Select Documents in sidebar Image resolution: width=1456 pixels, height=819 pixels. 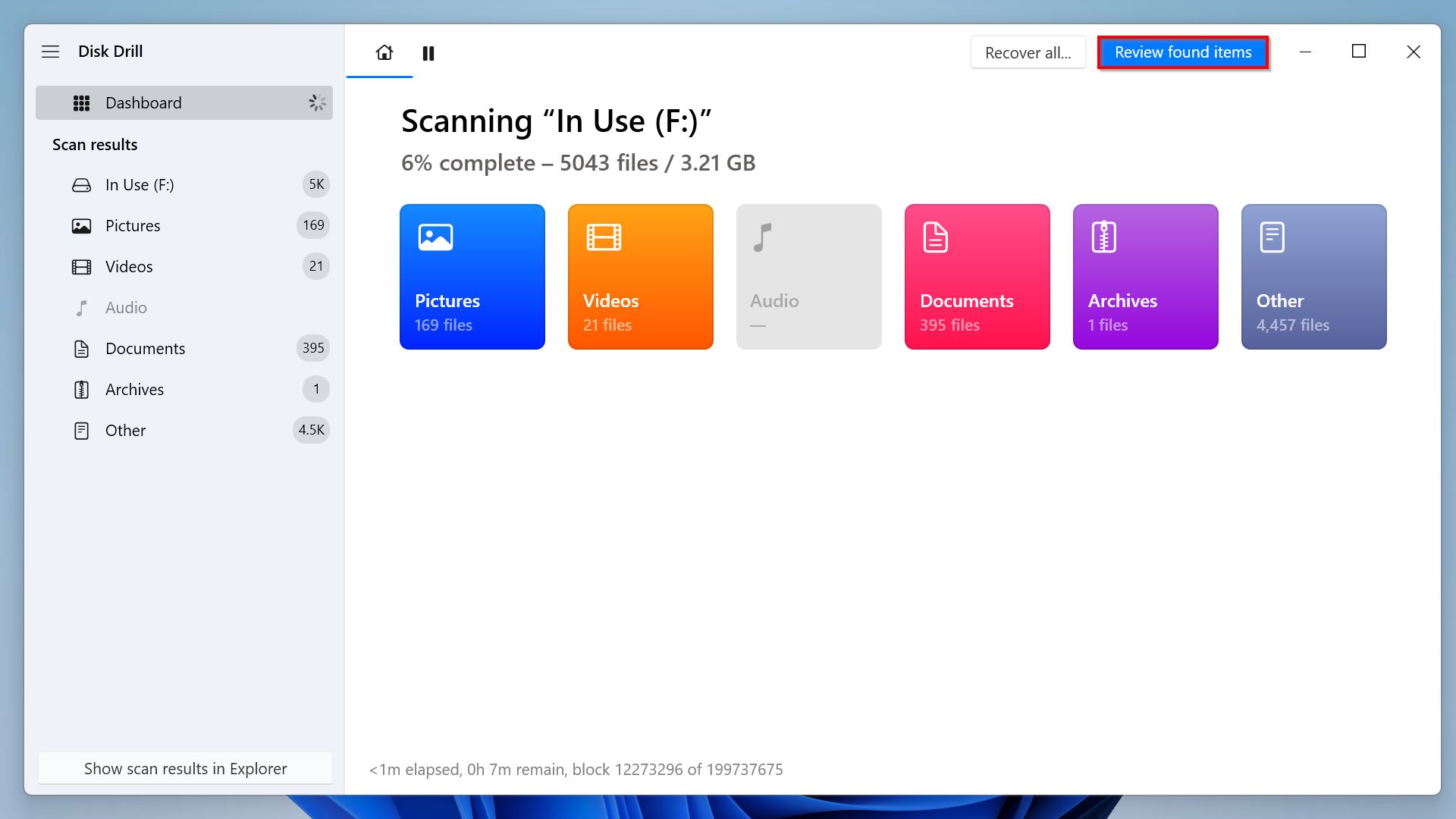coord(145,348)
